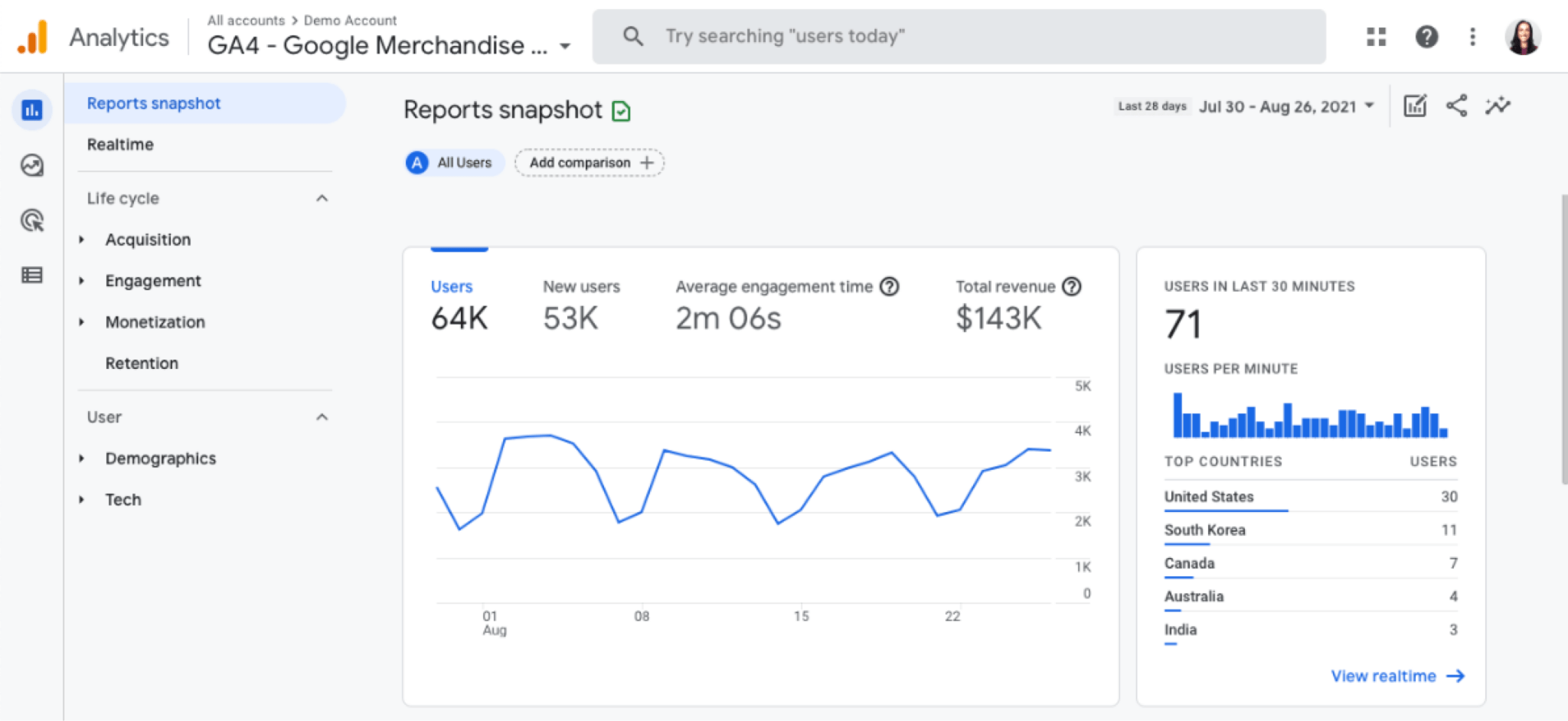Open the Configure table icon in left rail
The width and height of the screenshot is (1568, 721).
click(32, 276)
